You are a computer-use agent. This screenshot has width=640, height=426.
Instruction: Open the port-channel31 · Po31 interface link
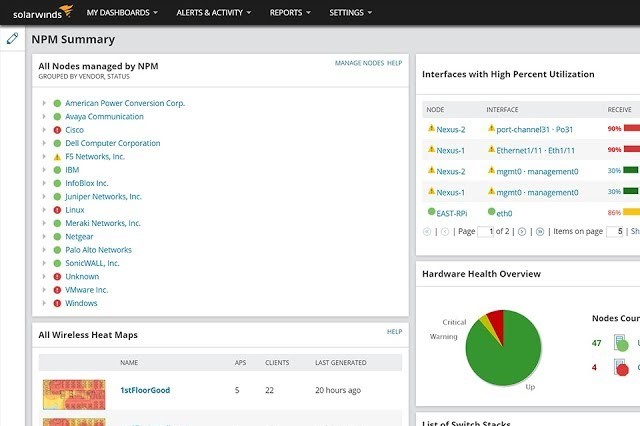(534, 130)
